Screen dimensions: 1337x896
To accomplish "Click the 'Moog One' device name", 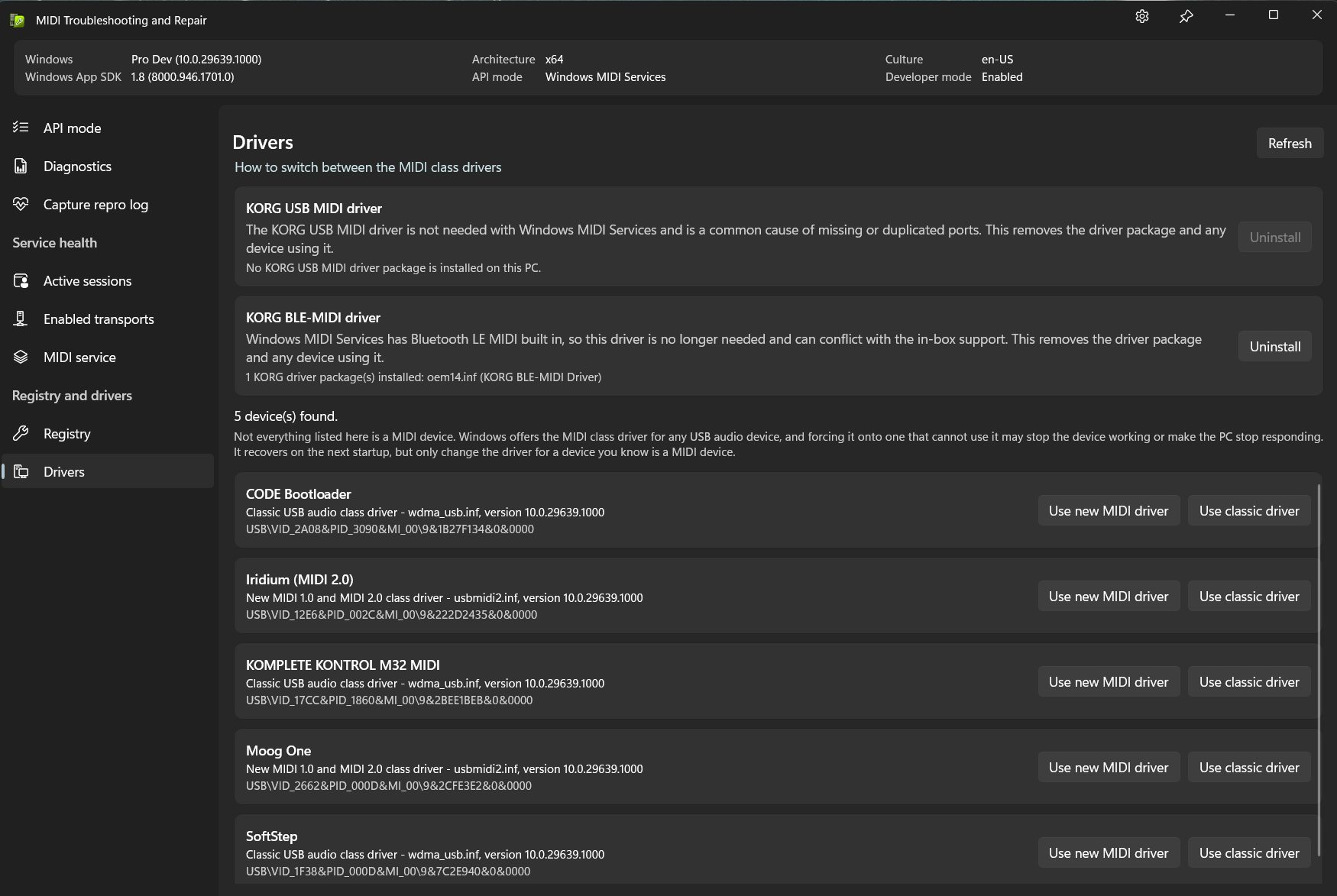I will pyautogui.click(x=278, y=751).
